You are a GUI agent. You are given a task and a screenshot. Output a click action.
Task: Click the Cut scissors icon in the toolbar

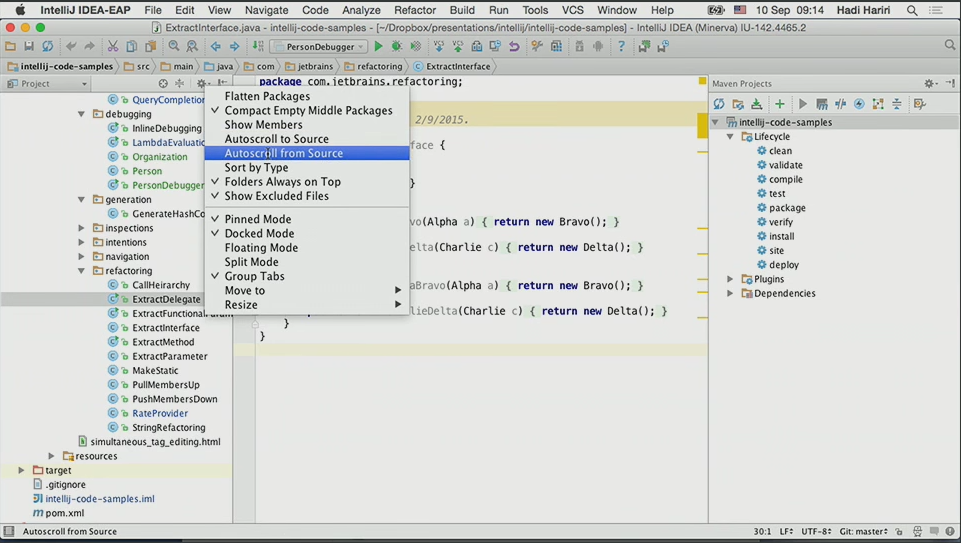(113, 46)
